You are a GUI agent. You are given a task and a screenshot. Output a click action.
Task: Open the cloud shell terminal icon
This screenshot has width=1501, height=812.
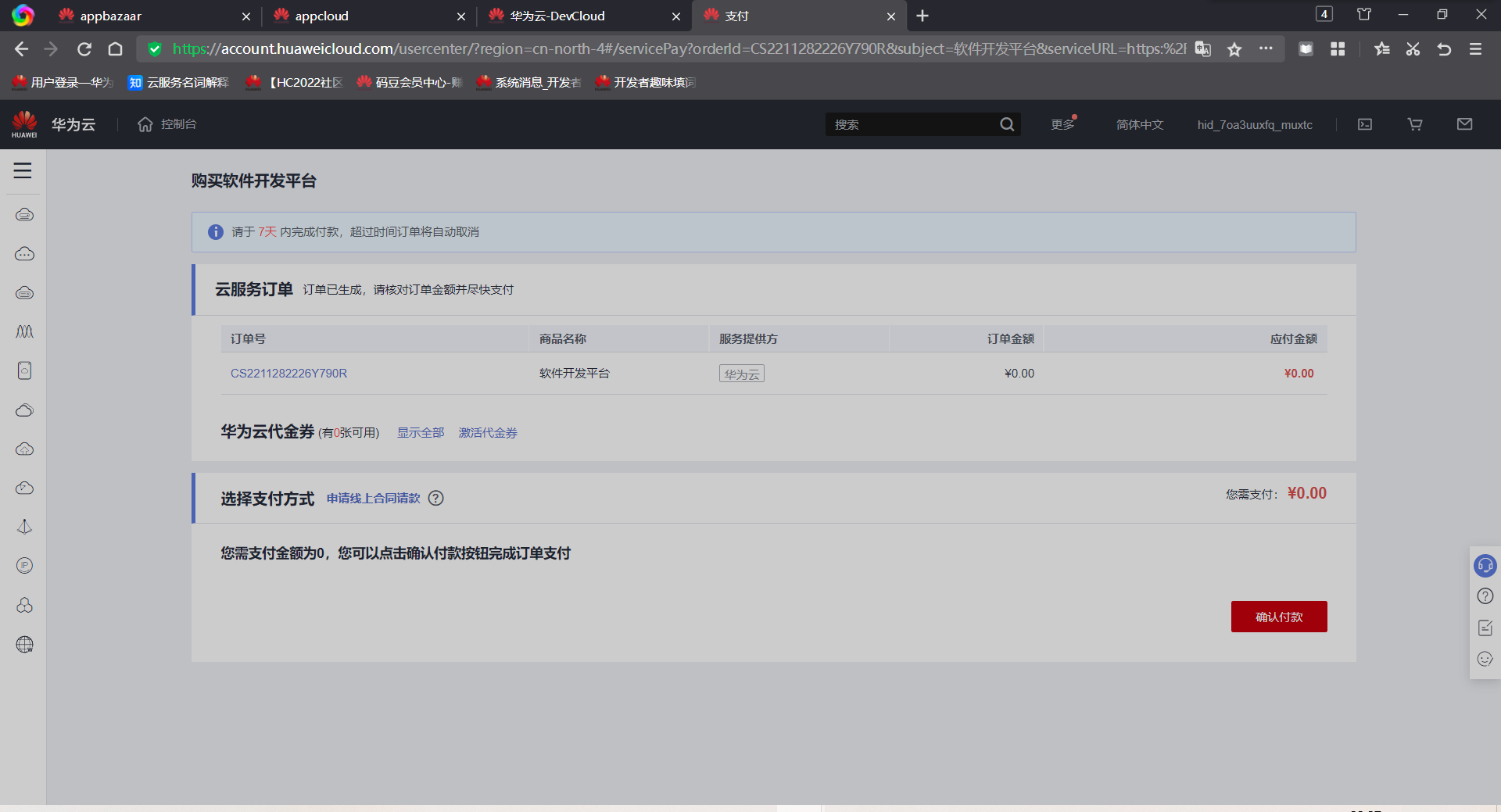point(1365,124)
